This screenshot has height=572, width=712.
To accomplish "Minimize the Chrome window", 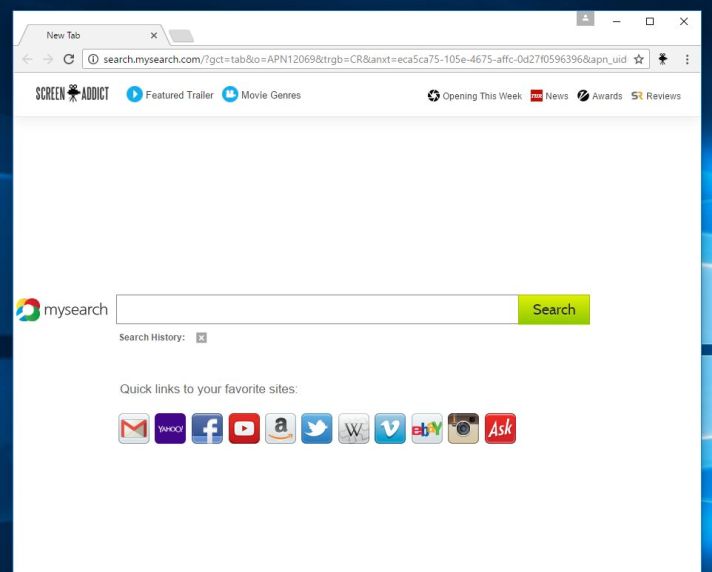I will (617, 21).
